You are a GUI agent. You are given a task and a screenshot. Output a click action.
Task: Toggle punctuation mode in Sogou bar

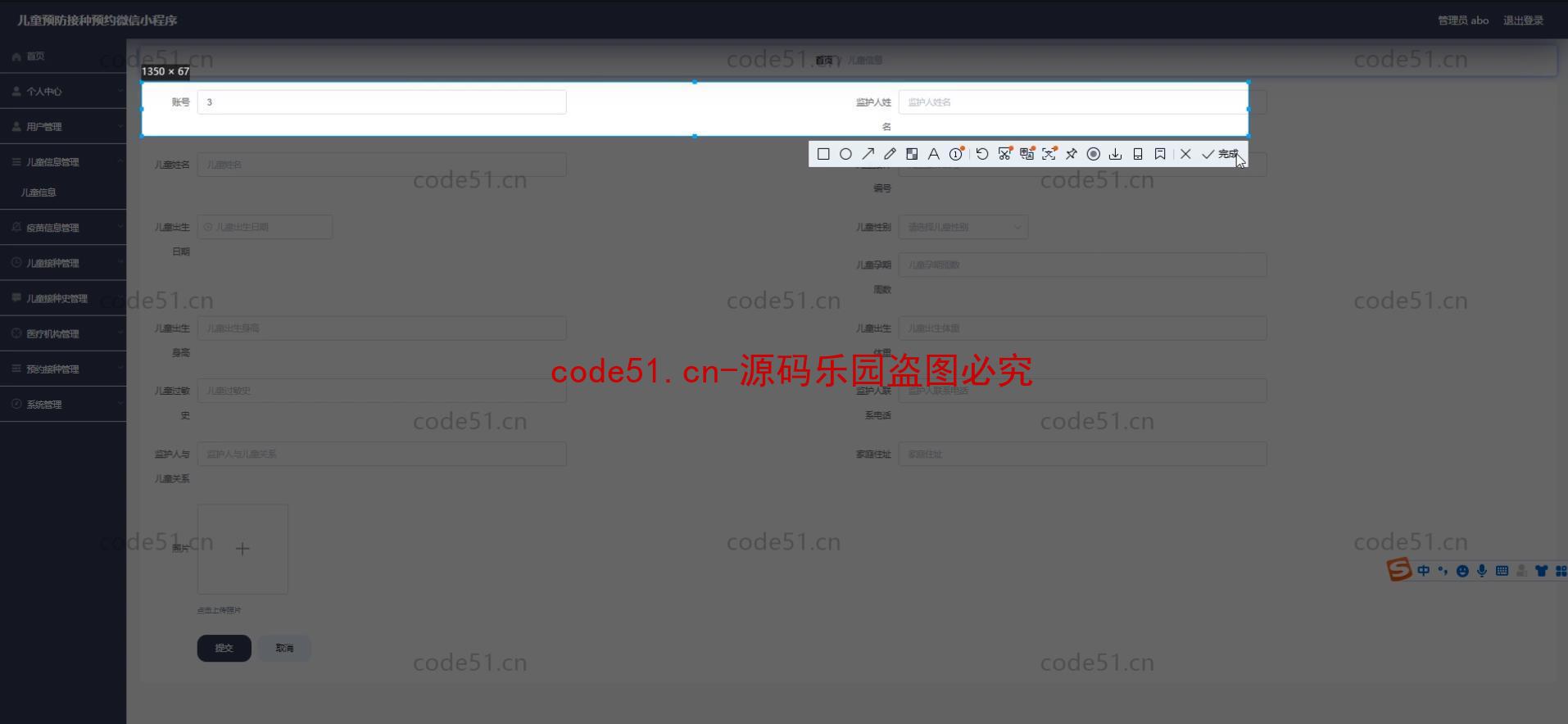(x=1443, y=571)
